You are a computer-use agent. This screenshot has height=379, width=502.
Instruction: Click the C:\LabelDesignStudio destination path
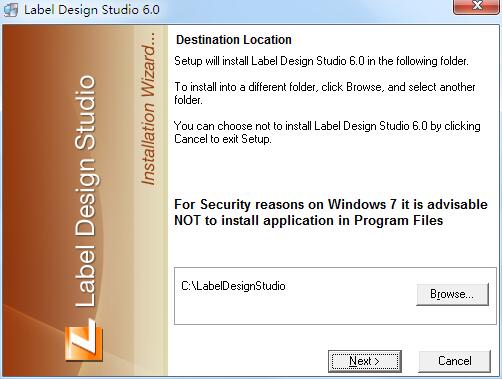point(233,286)
